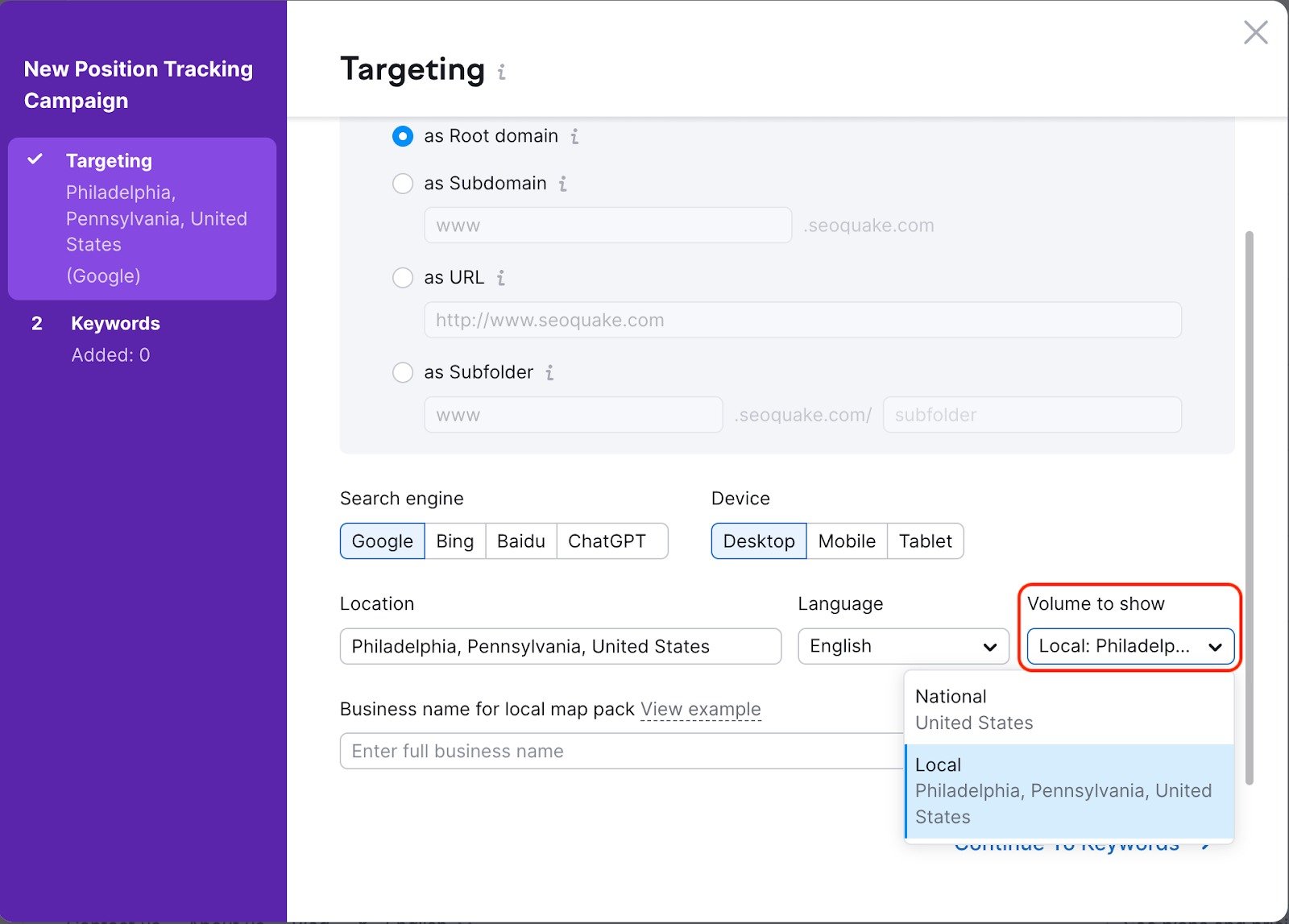Click info icon next to Subdomain option
The height and width of the screenshot is (924, 1289).
562,184
